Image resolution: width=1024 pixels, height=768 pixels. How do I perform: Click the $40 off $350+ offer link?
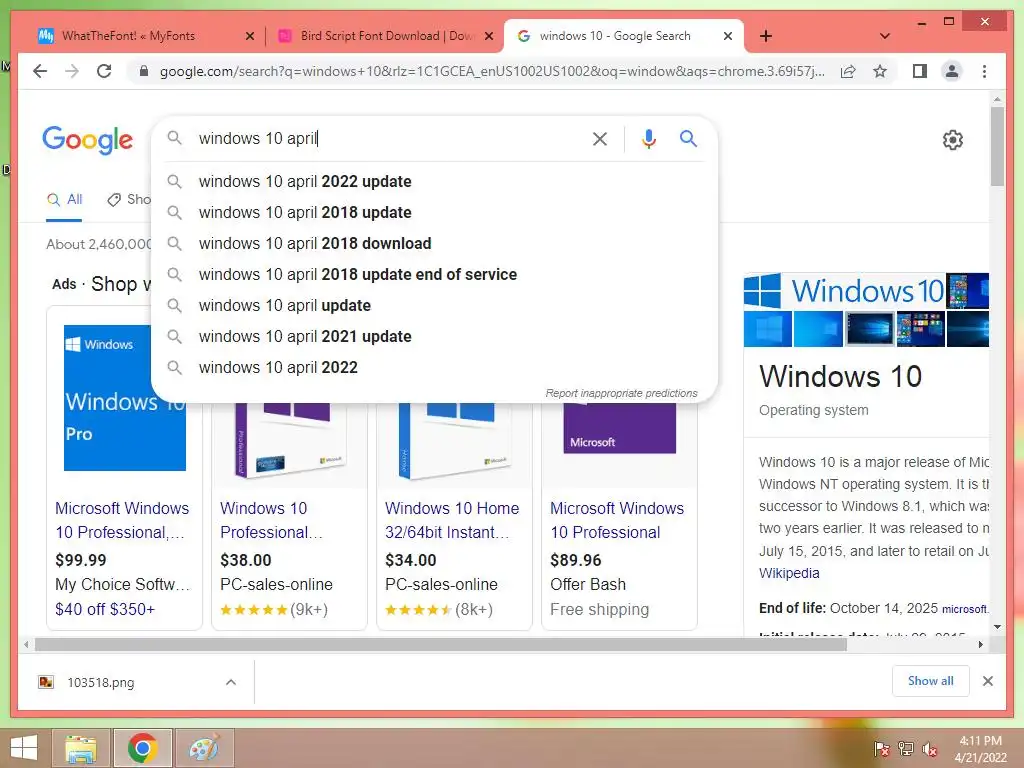point(105,609)
